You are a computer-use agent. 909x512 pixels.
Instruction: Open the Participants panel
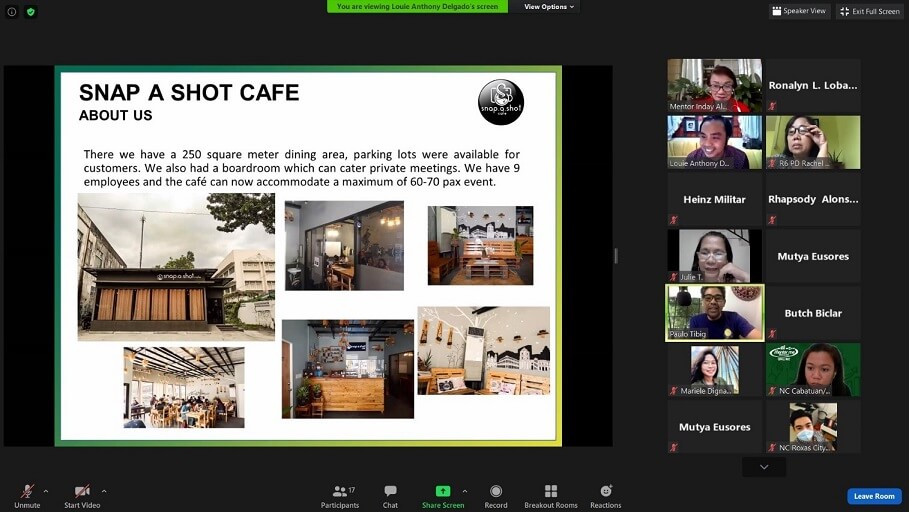click(340, 496)
